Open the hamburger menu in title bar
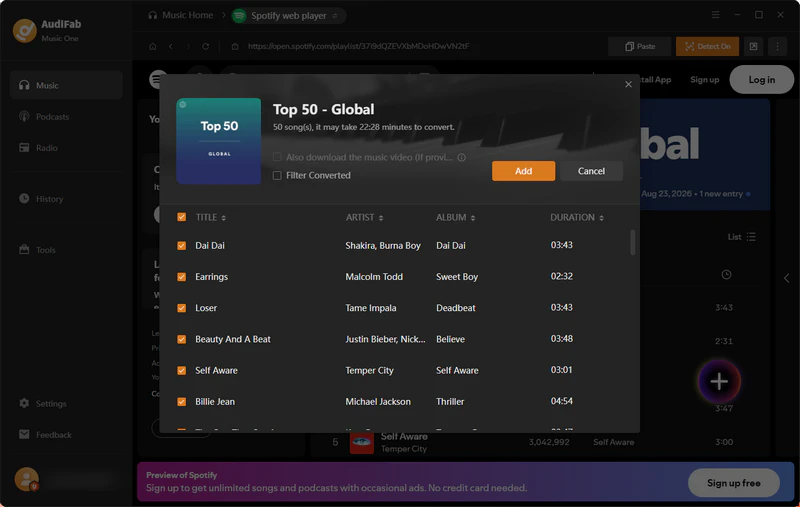Screen dimensions: 800x507 pos(716,15)
